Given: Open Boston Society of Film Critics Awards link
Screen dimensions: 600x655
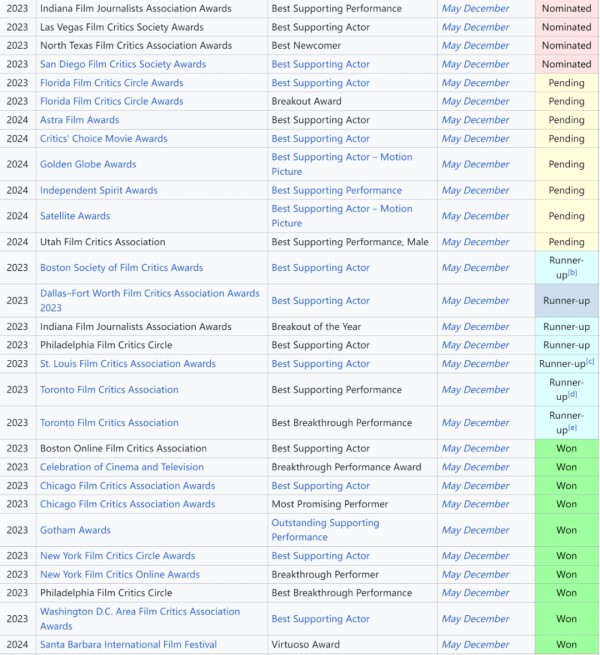Looking at the screenshot, I should (122, 267).
